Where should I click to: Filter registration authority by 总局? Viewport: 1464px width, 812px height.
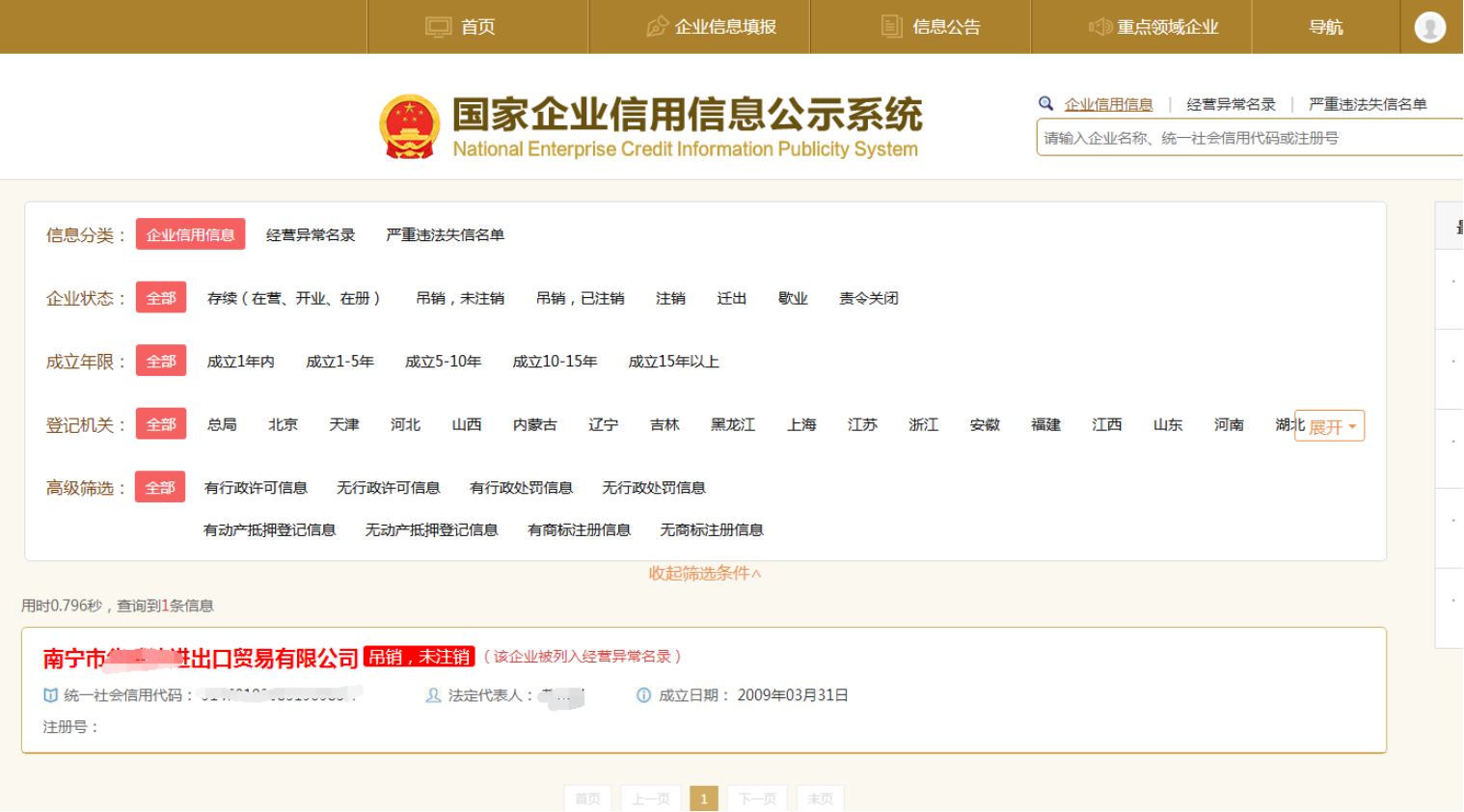click(222, 424)
